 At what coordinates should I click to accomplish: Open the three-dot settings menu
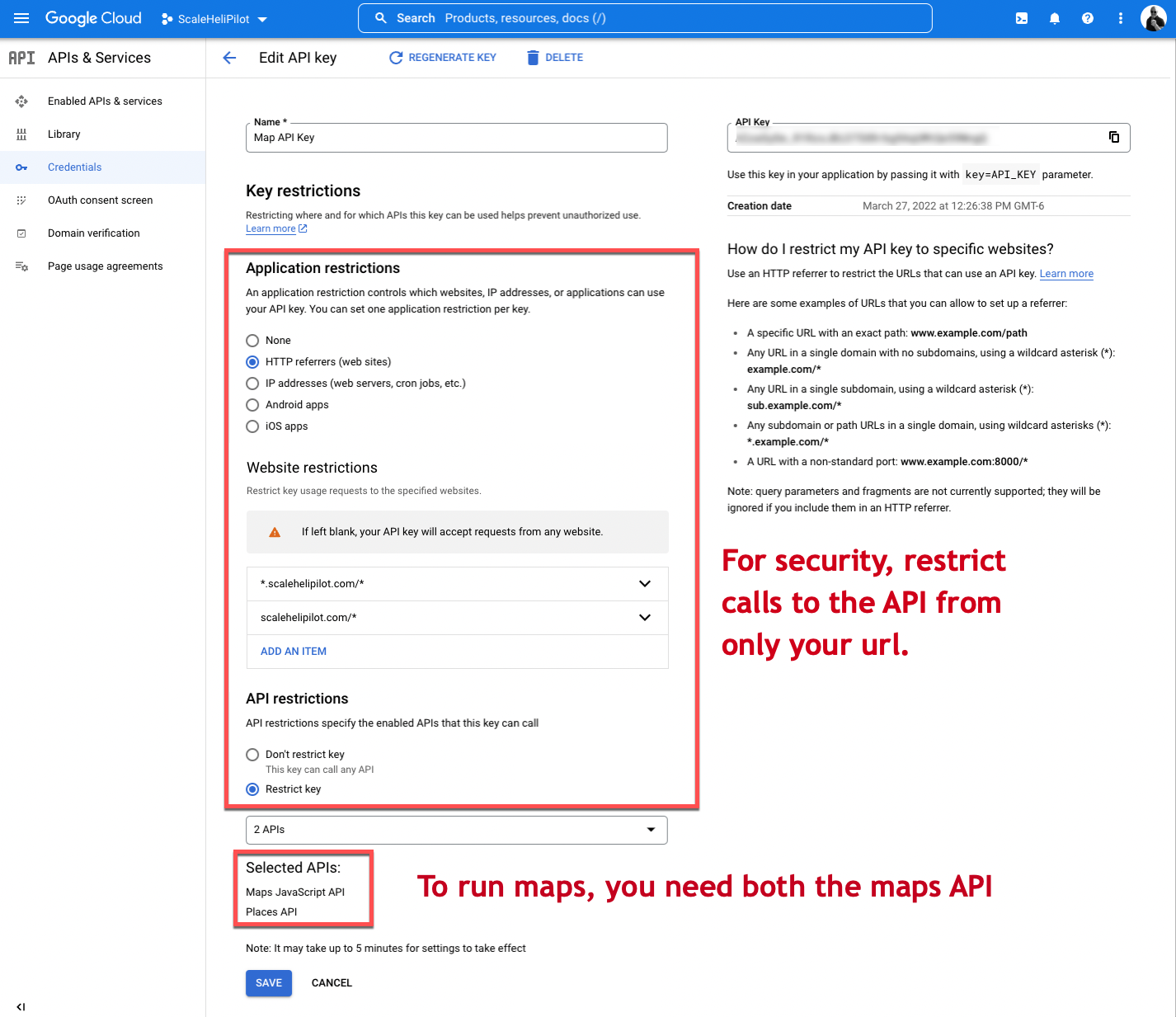(1120, 18)
